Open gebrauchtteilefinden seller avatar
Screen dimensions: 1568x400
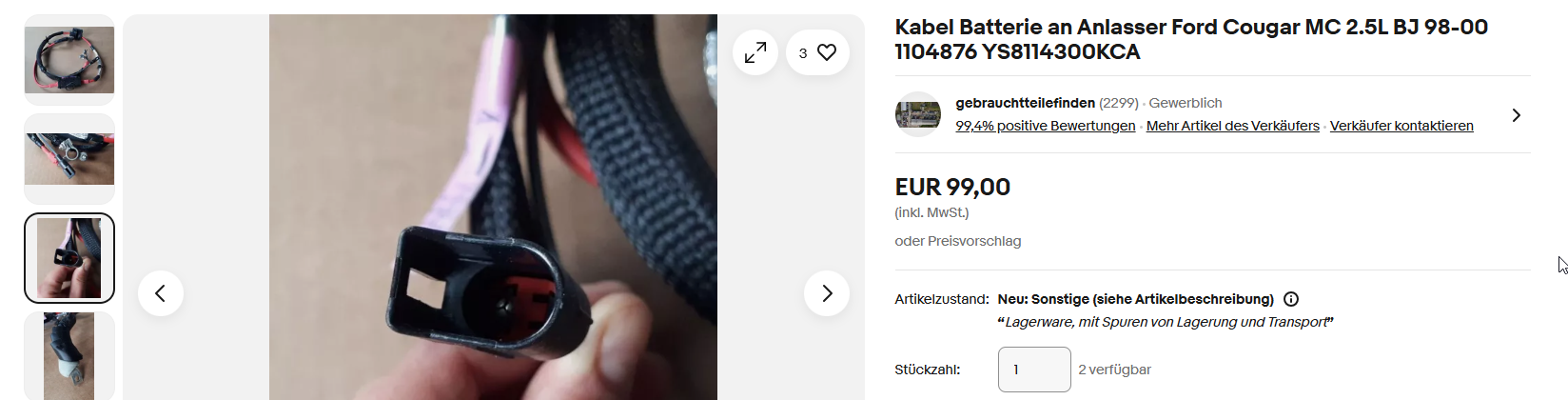coord(918,114)
